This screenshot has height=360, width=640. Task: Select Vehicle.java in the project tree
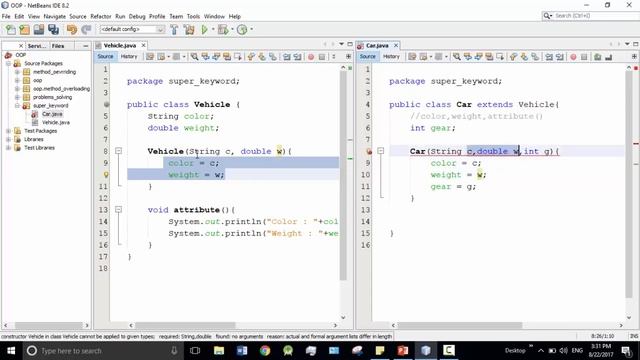click(56, 122)
